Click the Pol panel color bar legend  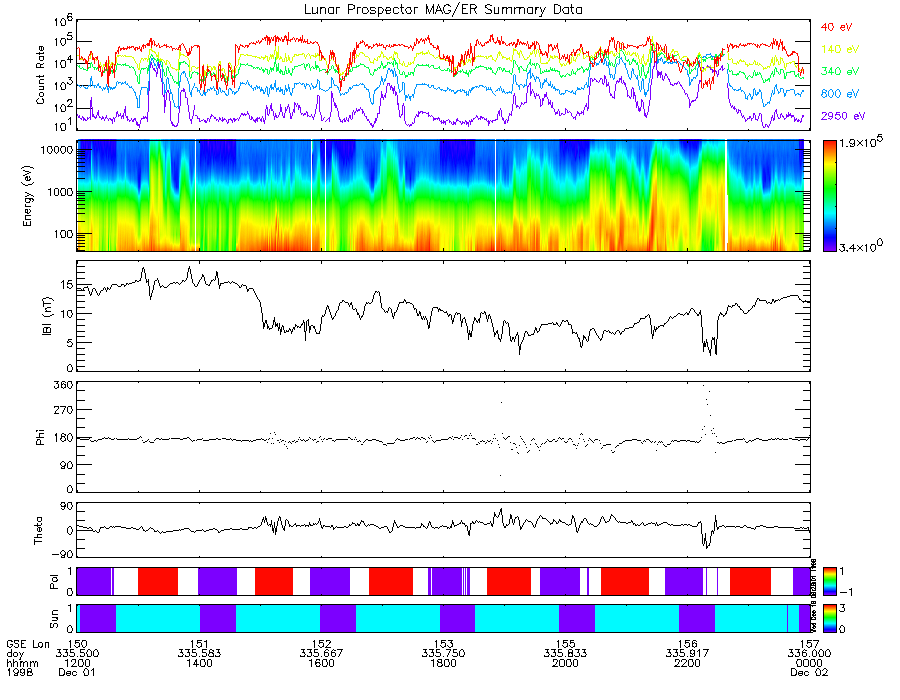click(829, 581)
